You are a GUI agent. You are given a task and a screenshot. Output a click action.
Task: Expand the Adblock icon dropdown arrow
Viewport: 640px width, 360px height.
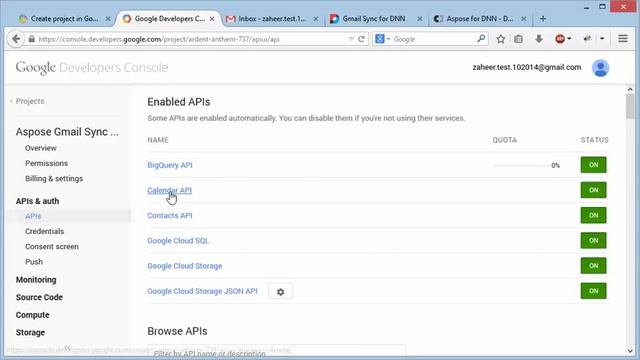pyautogui.click(x=569, y=39)
